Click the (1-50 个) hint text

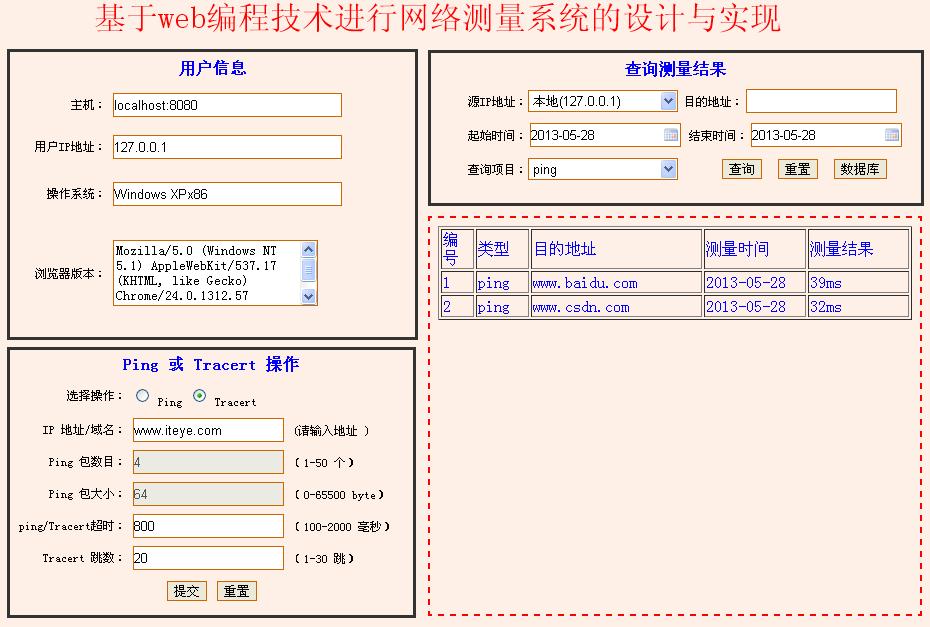coord(324,463)
